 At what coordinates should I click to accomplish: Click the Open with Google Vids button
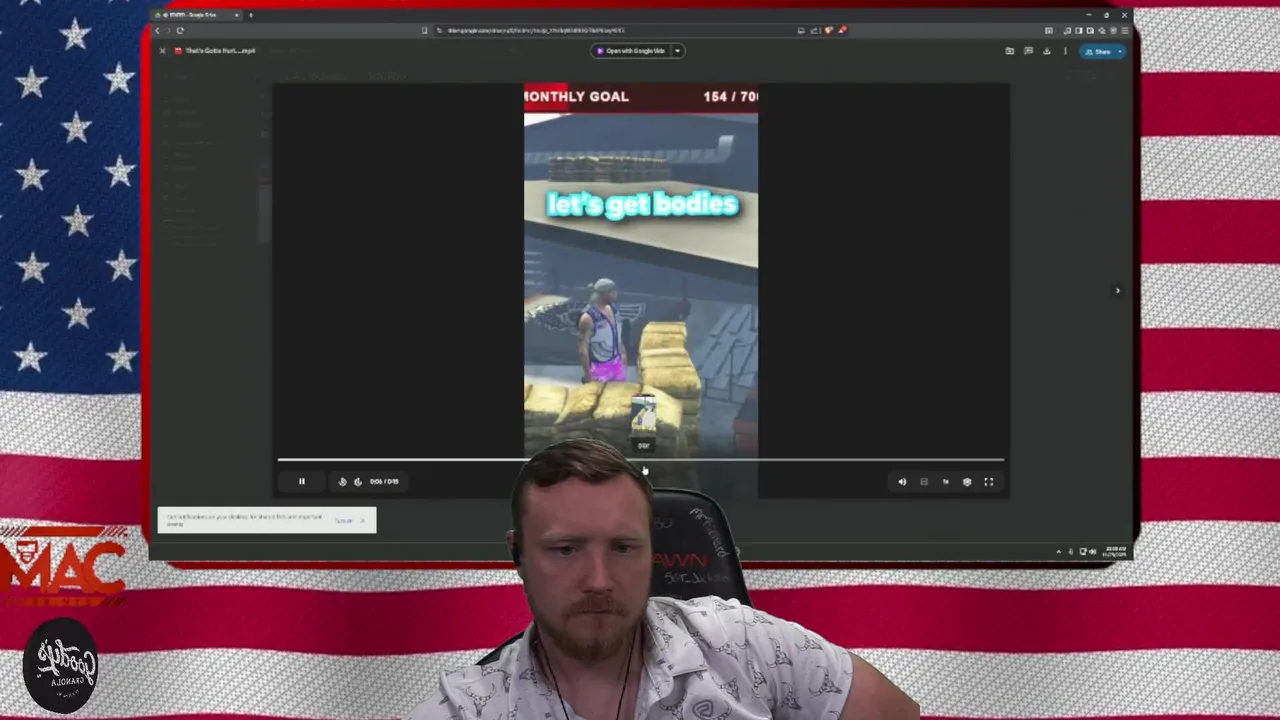click(x=630, y=51)
